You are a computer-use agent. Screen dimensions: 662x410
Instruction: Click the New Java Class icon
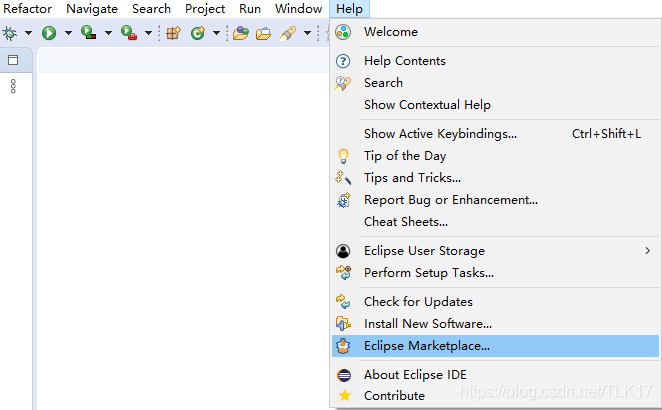(198, 33)
